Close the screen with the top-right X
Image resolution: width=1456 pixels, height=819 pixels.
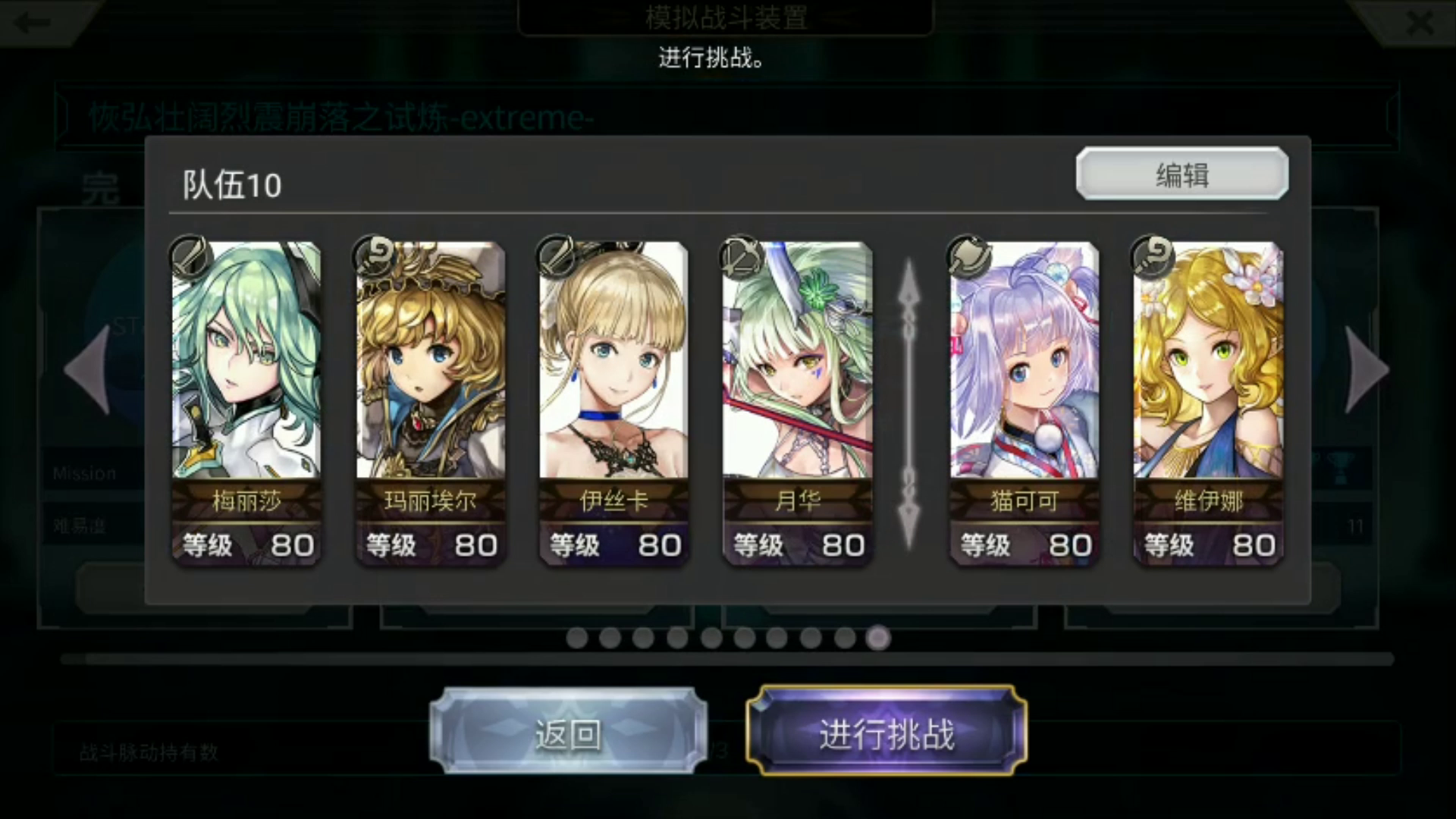tap(1419, 23)
